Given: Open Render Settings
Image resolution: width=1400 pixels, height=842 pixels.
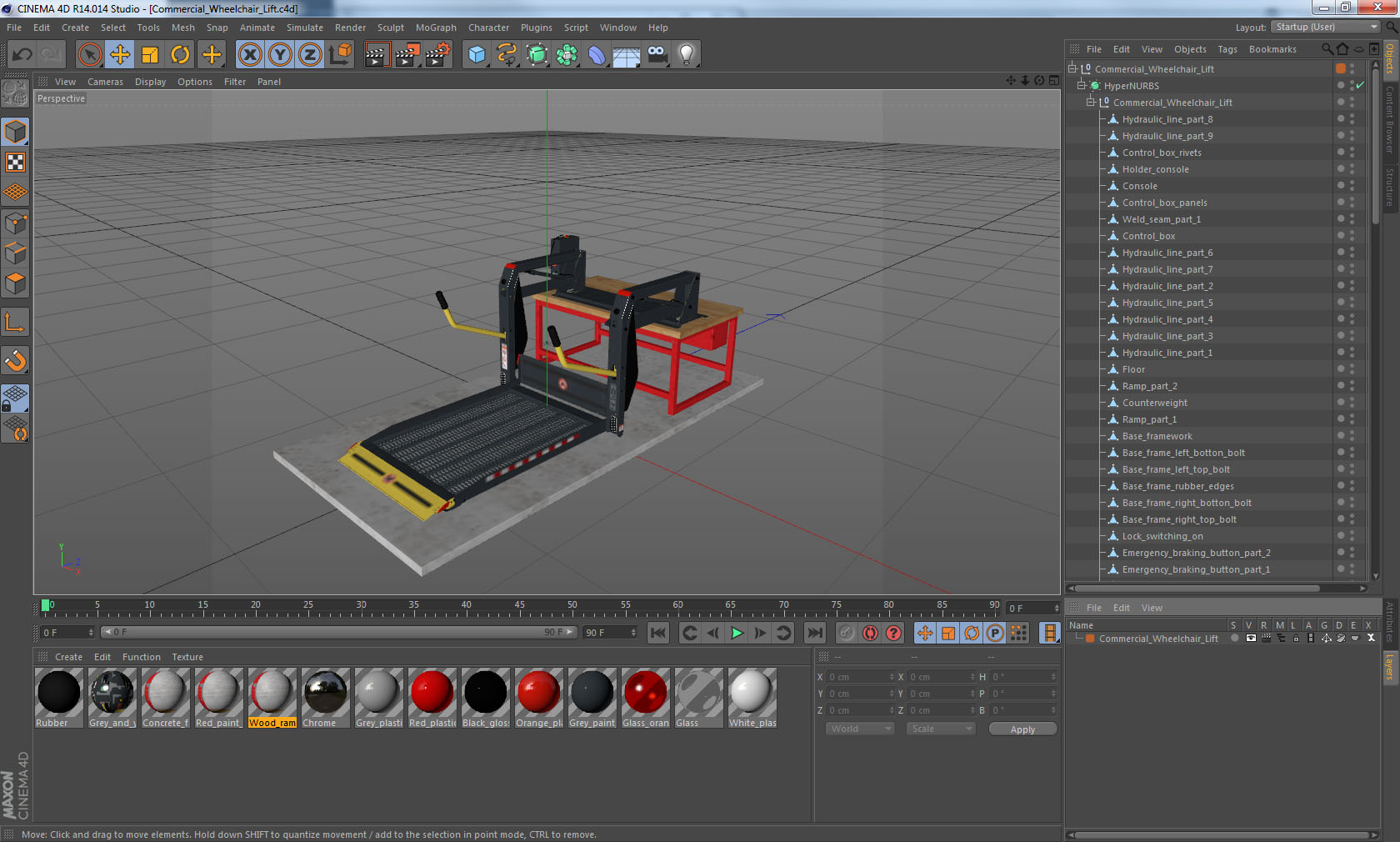Looking at the screenshot, I should (x=438, y=55).
